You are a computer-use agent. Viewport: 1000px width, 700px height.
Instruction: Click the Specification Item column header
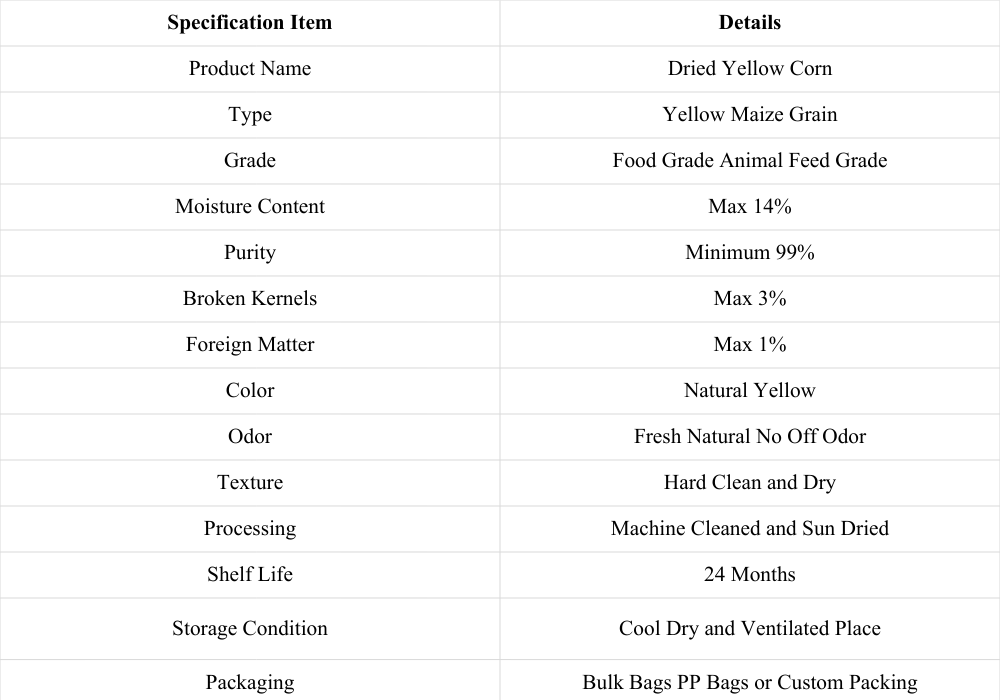click(249, 22)
